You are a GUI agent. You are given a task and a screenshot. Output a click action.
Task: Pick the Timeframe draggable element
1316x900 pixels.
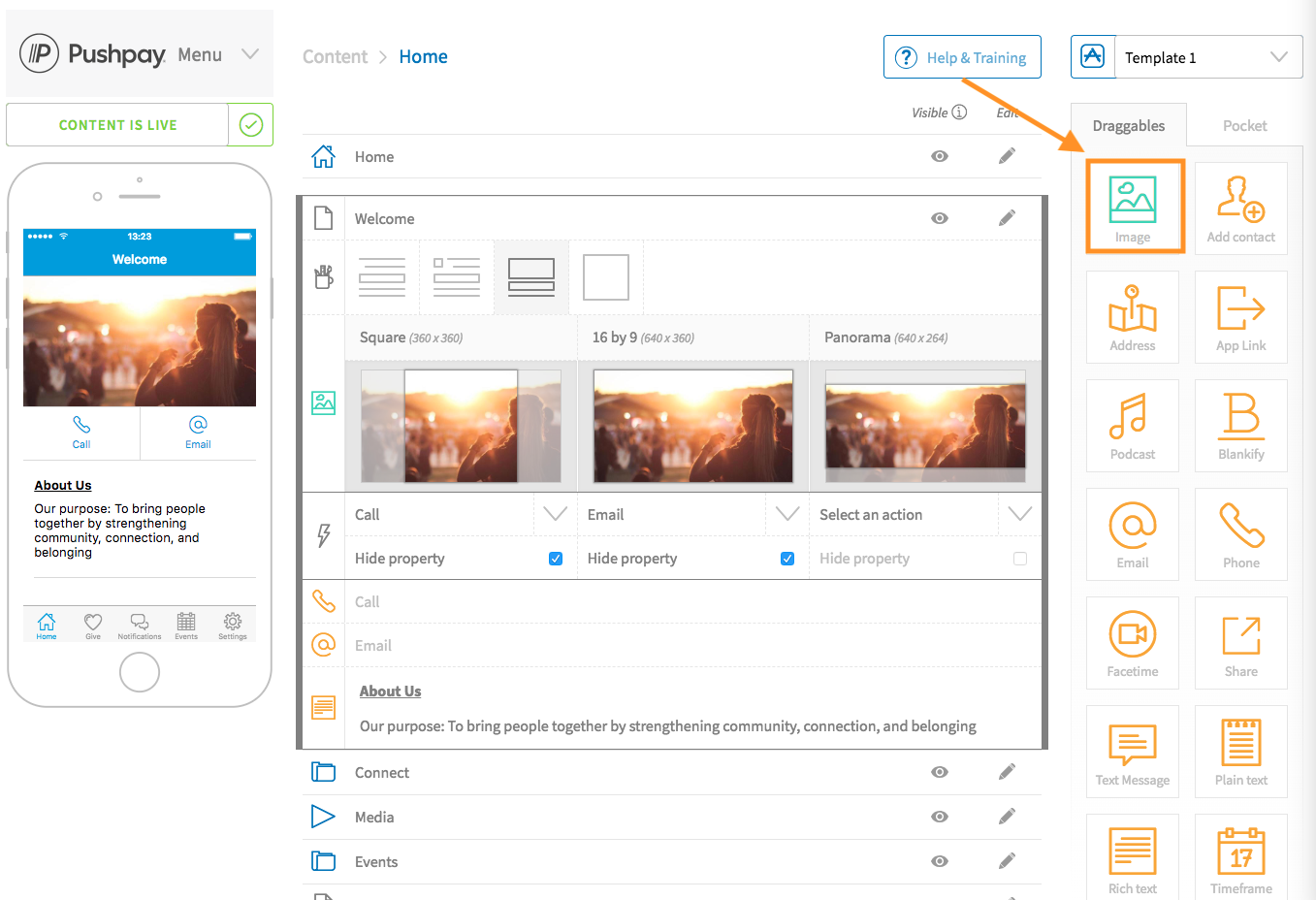tap(1240, 857)
